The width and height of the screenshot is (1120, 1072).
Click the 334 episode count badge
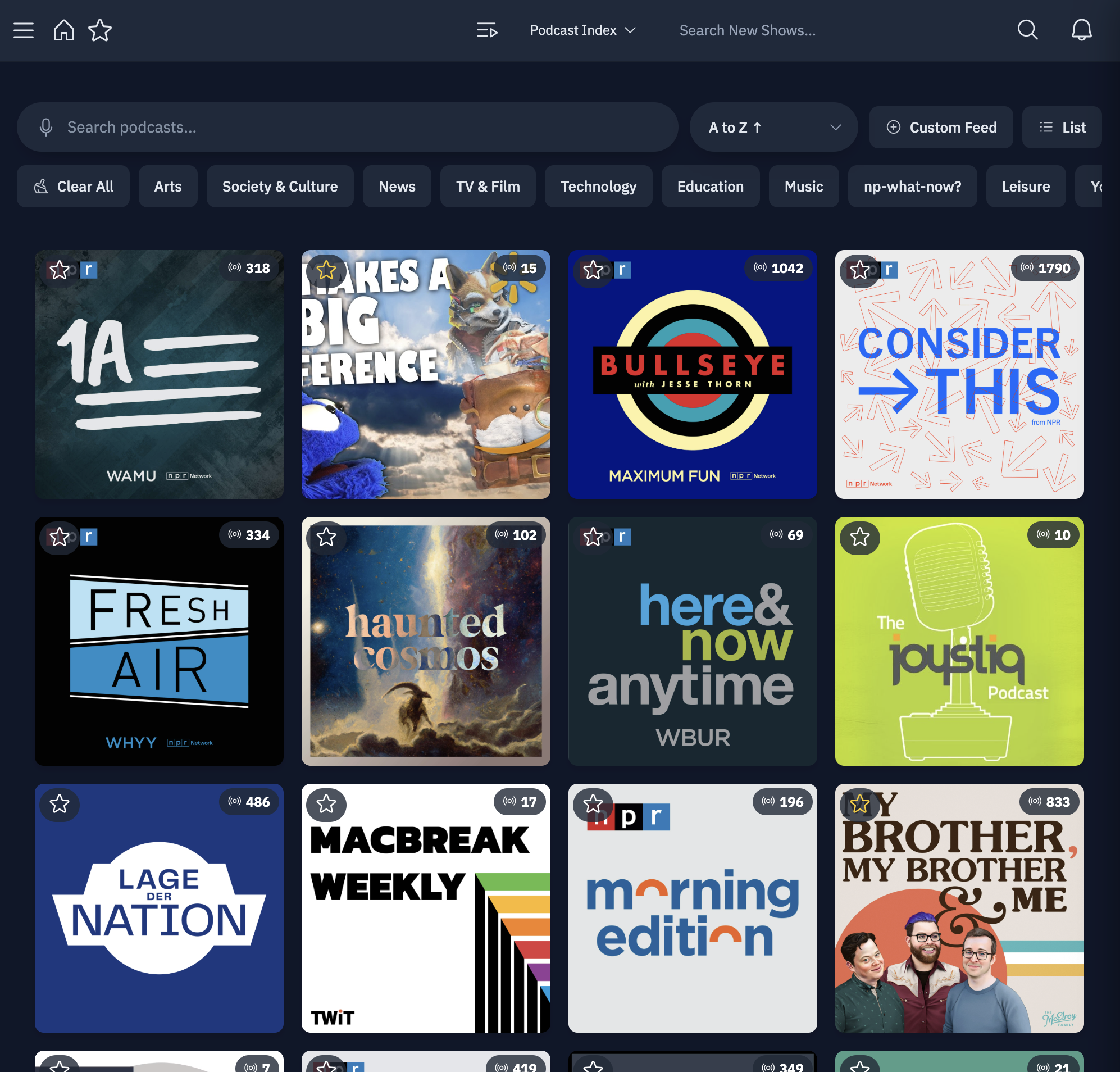(249, 535)
